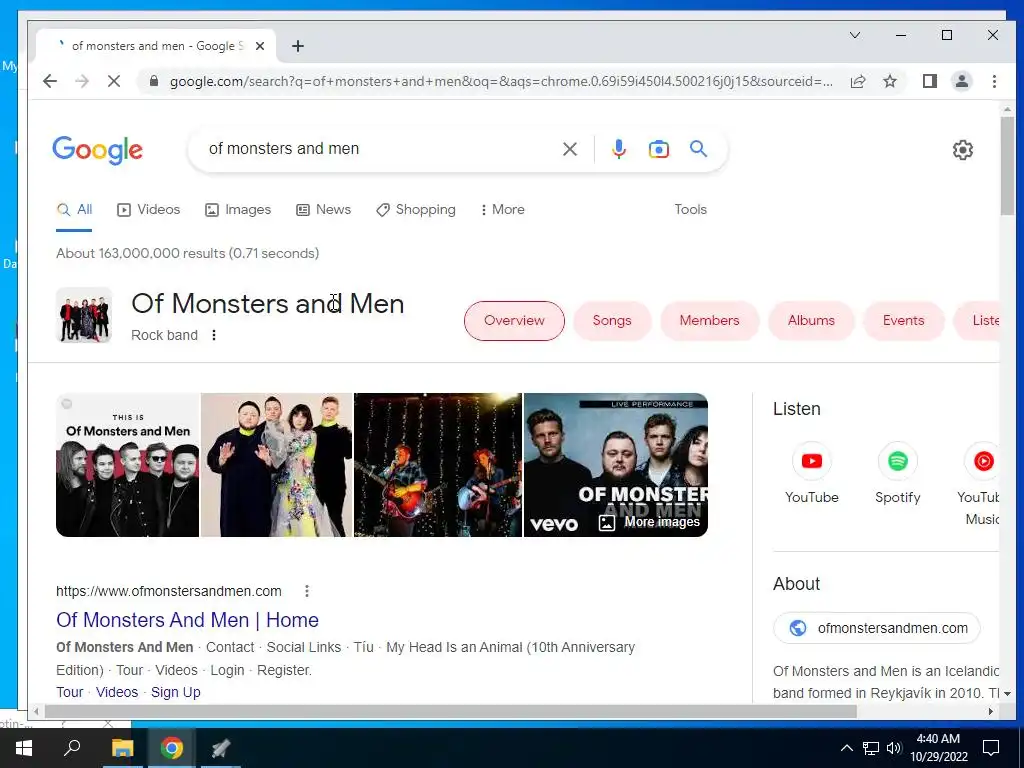Open 'This Is Of Monsters and Men' image

tap(127, 465)
